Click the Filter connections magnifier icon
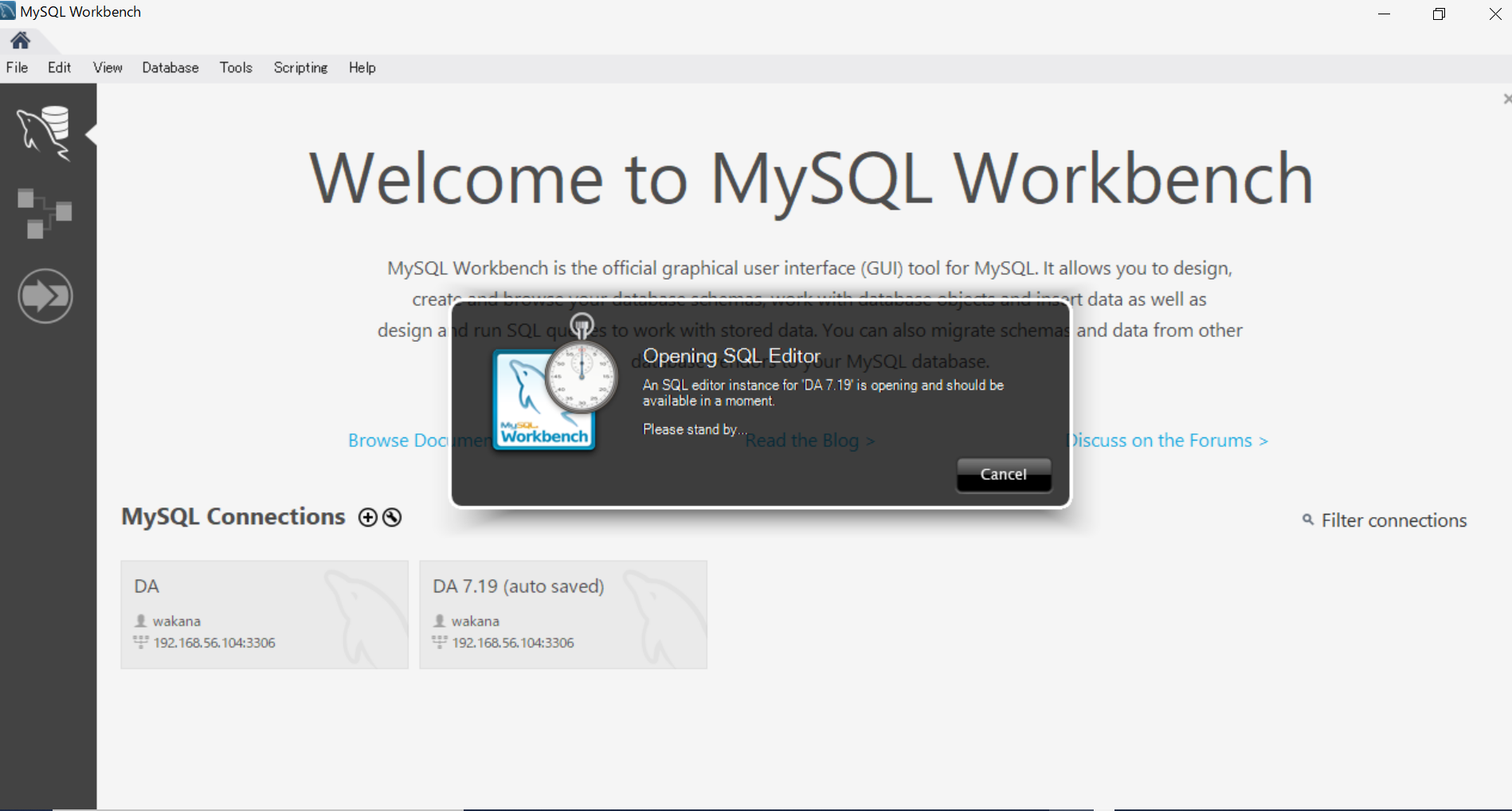This screenshot has width=1512, height=811. [x=1307, y=519]
